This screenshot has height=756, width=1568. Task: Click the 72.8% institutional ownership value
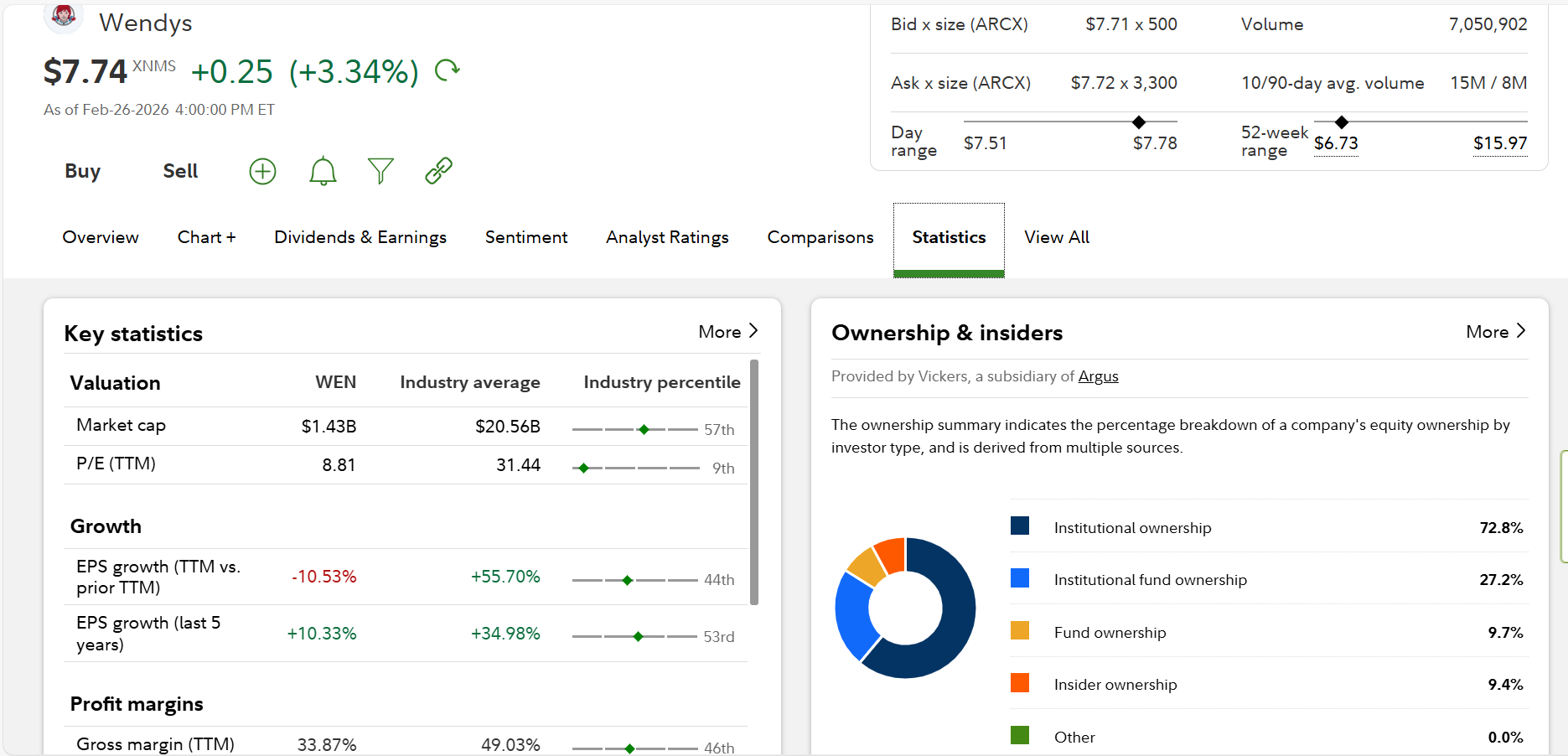point(1502,528)
